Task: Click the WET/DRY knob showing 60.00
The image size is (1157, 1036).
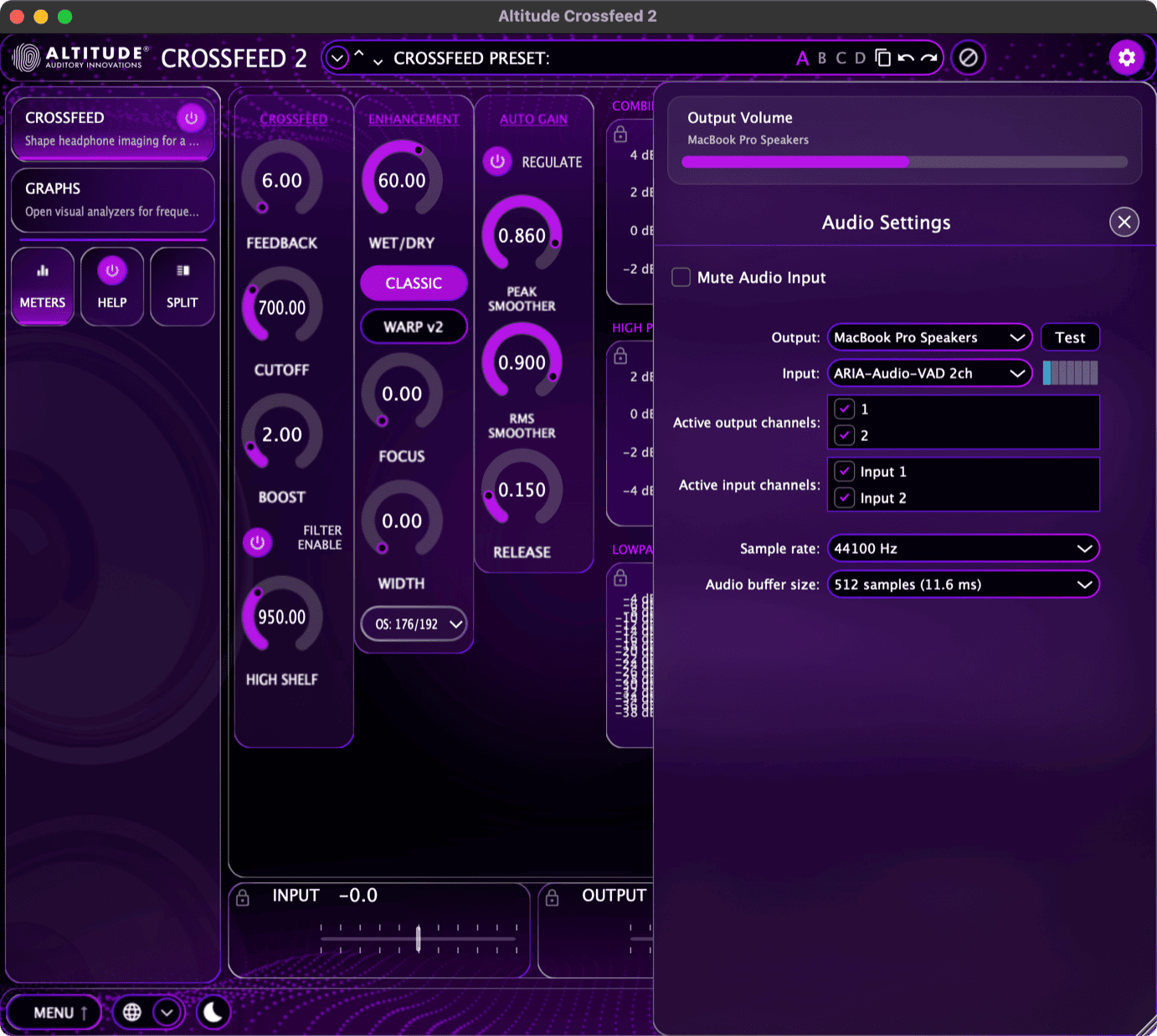Action: (402, 180)
